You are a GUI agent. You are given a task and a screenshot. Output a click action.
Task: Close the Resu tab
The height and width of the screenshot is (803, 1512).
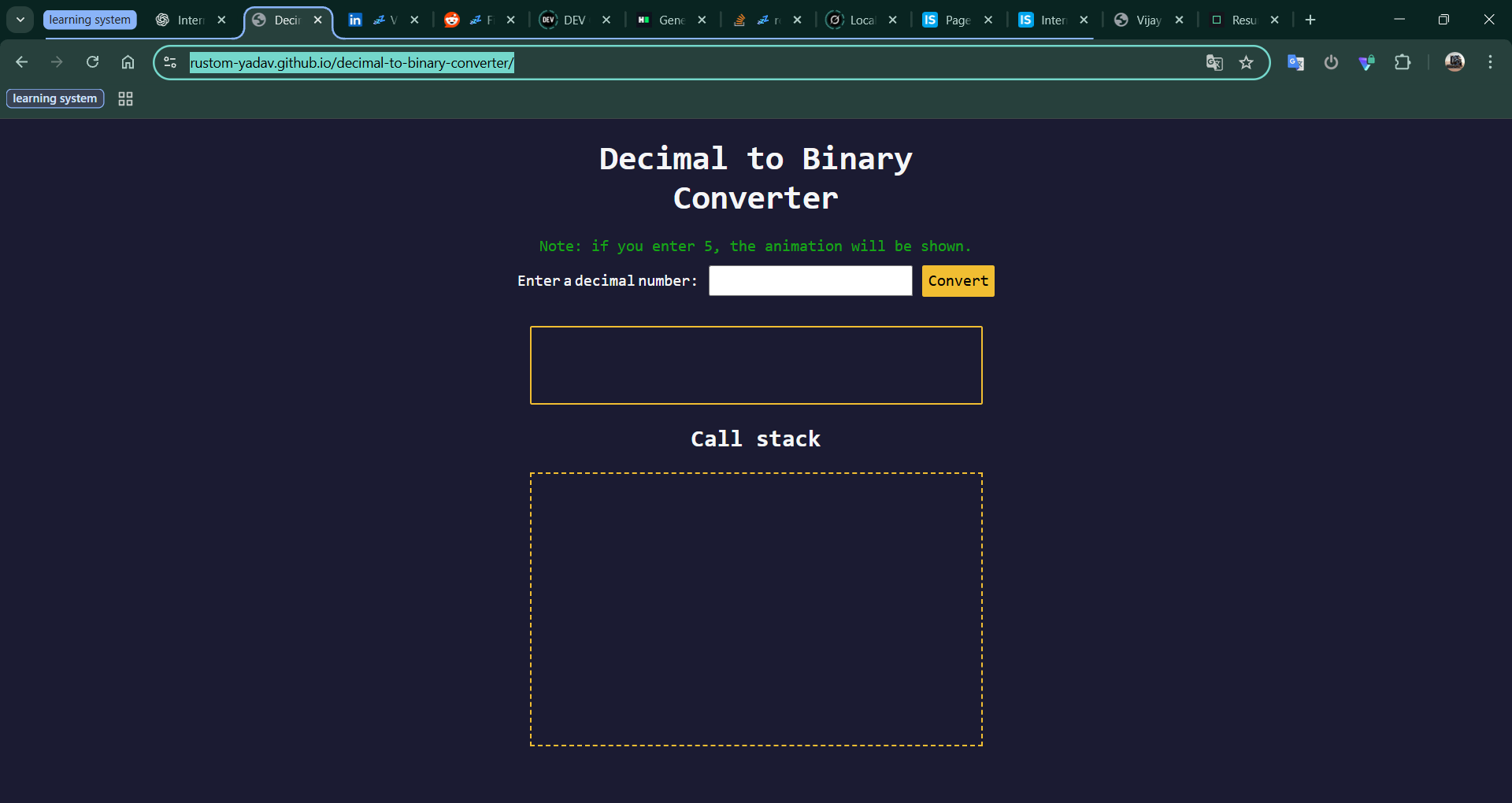[x=1275, y=20]
